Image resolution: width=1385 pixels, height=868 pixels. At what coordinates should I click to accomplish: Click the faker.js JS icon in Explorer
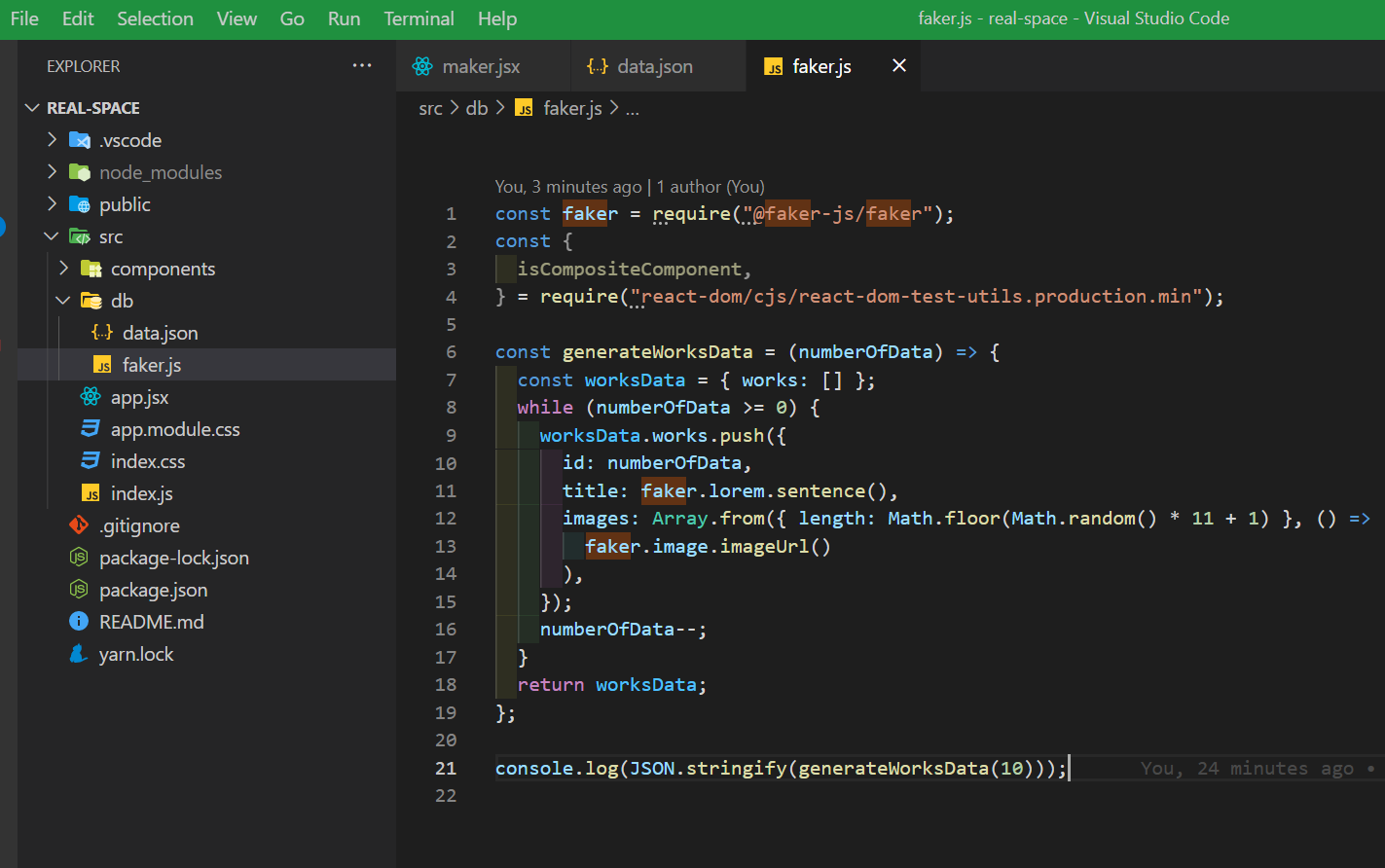click(102, 366)
